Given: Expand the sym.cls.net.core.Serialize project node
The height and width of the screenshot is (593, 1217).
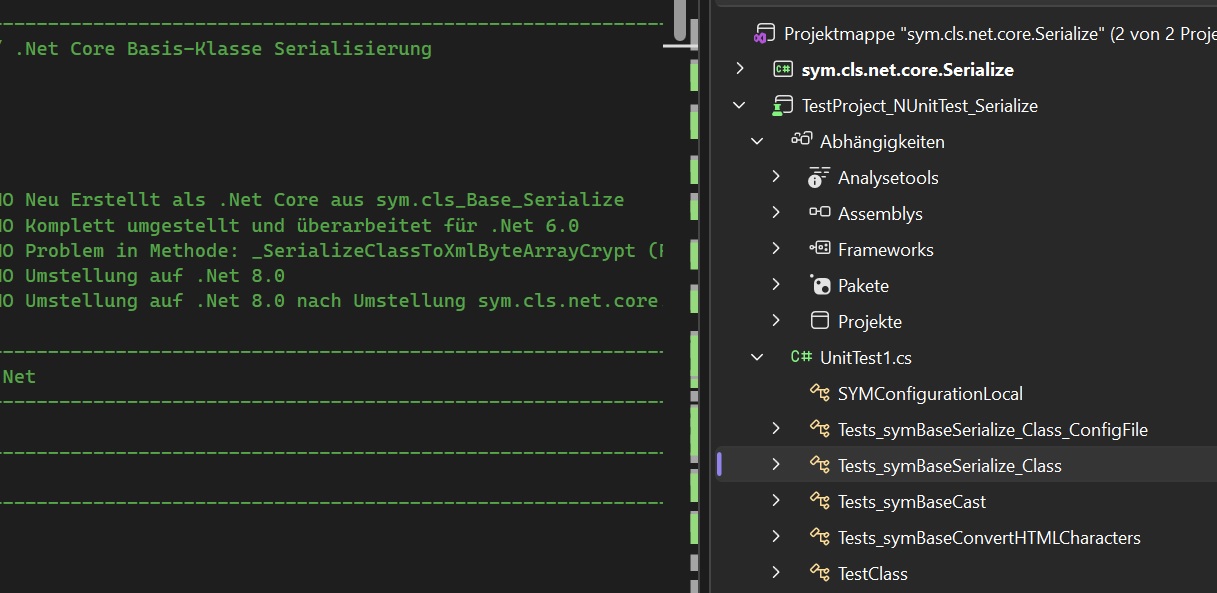Looking at the screenshot, I should tap(739, 69).
